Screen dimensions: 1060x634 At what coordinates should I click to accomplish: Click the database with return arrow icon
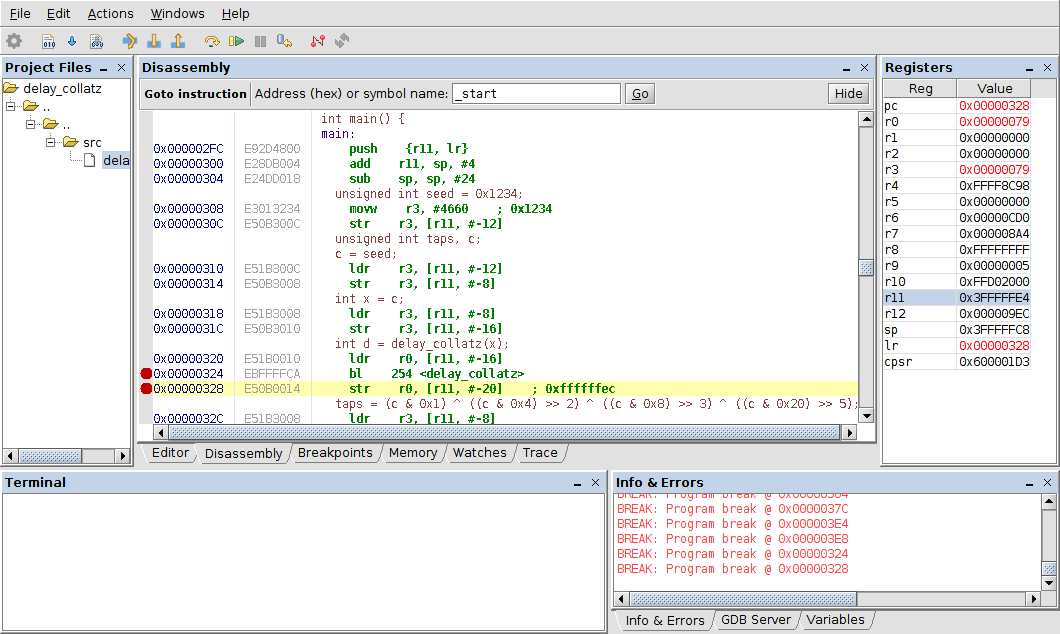coord(285,41)
